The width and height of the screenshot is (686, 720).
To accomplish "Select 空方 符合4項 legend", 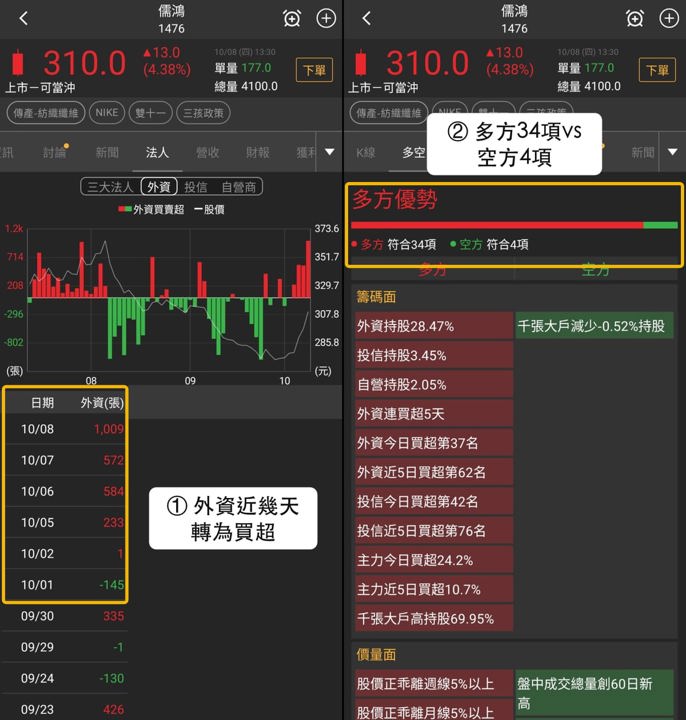I will [x=489, y=244].
